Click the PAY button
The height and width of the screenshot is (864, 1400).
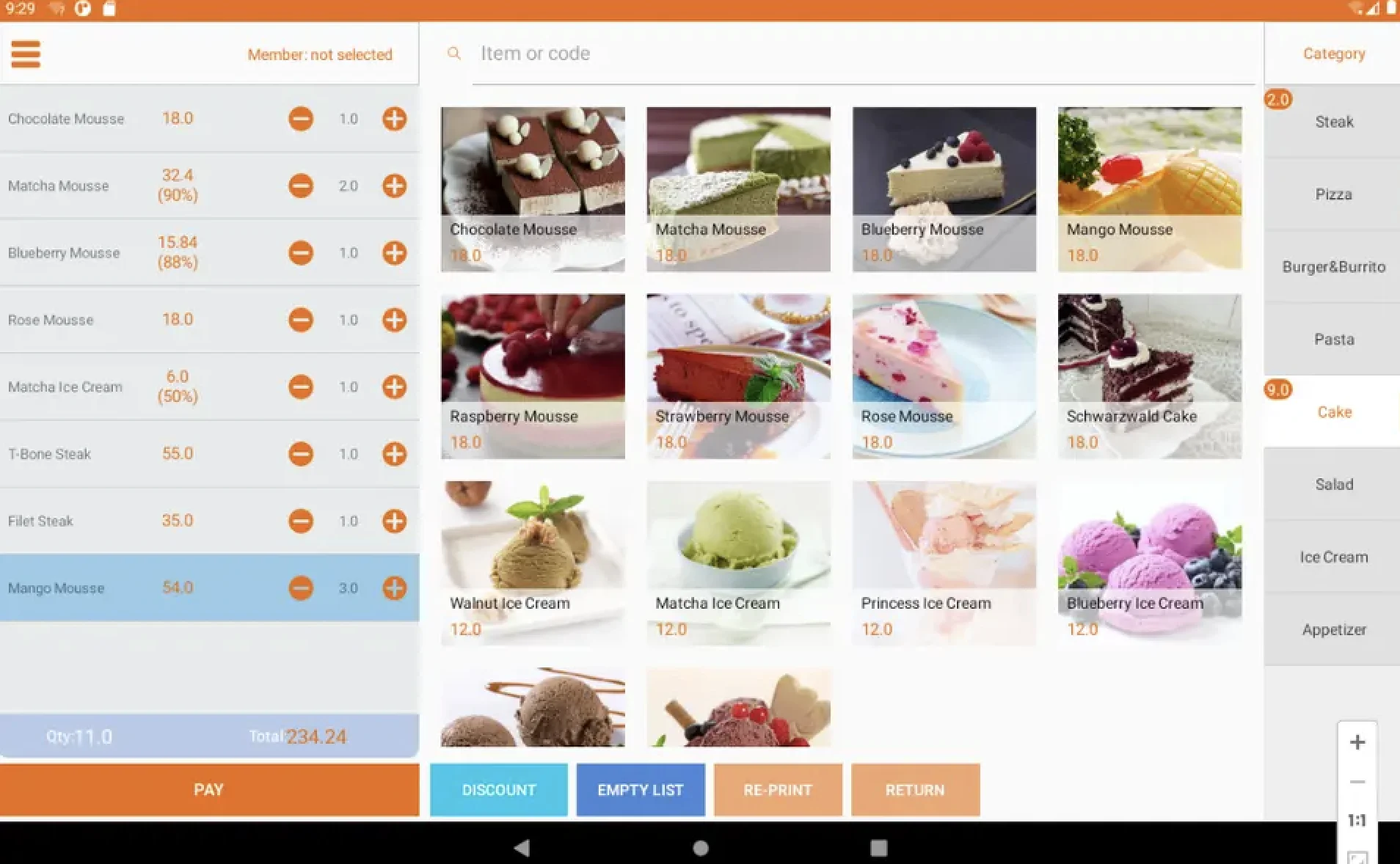tap(209, 790)
